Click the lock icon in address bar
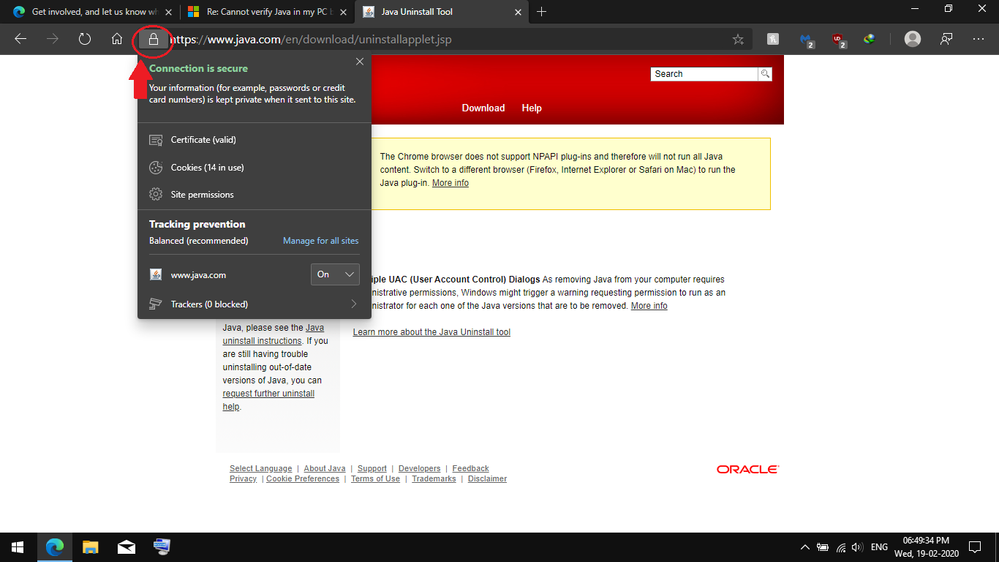This screenshot has height=562, width=999. click(153, 40)
